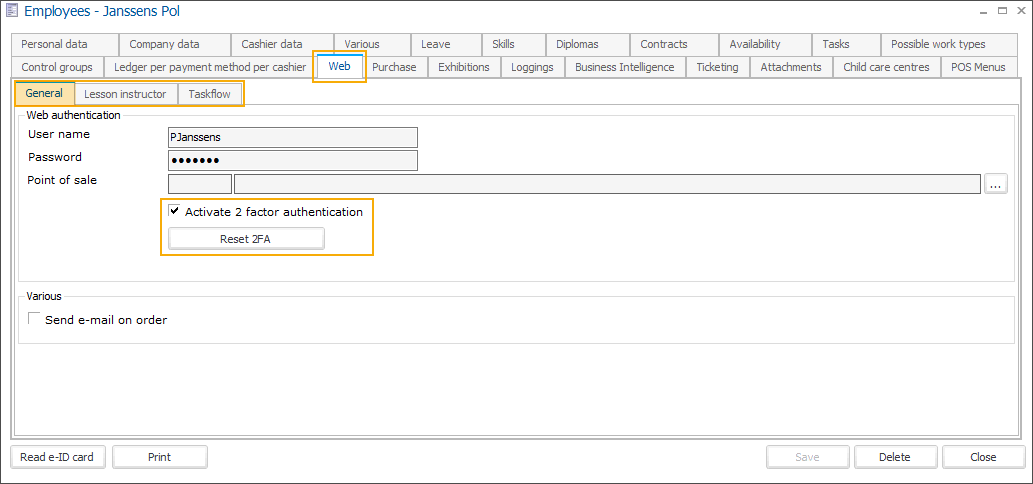Open the POS Menus tab
Screen dimensions: 1033x484
980,67
